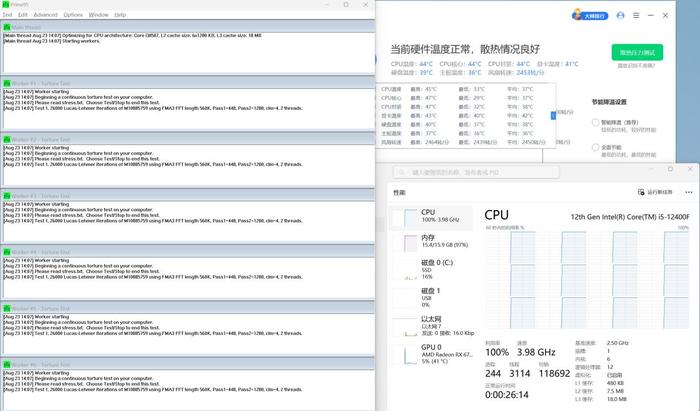Click the Prime95 app icon in title bar
700x411 pixels.
click(x=6, y=4)
